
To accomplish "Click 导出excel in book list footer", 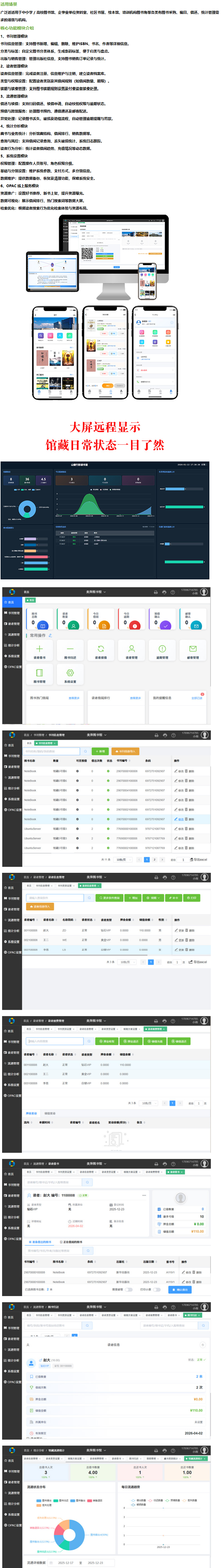I will point(198,859).
